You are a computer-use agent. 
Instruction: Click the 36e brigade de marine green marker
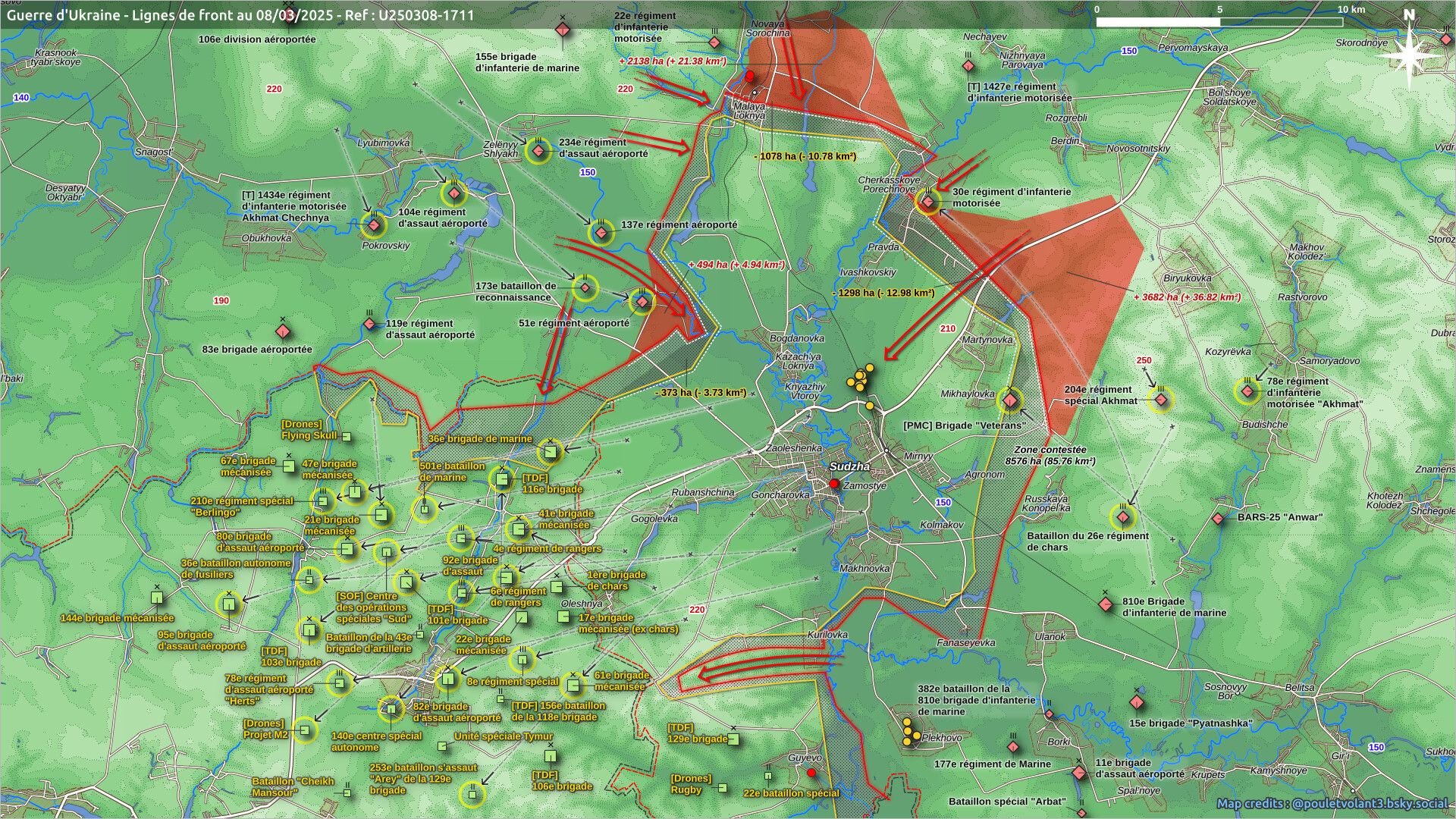point(551,453)
